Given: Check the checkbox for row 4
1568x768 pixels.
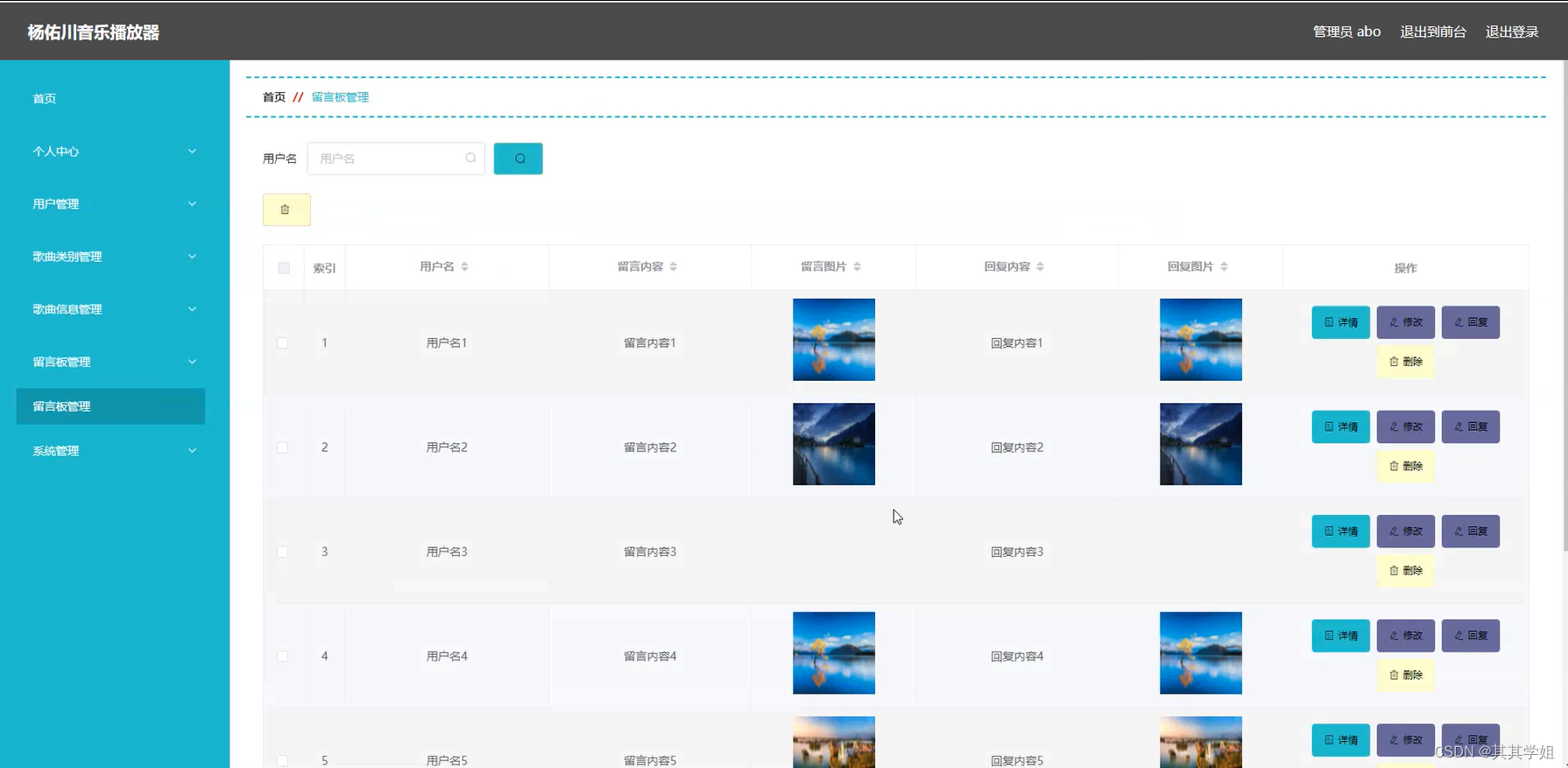Looking at the screenshot, I should (x=283, y=656).
